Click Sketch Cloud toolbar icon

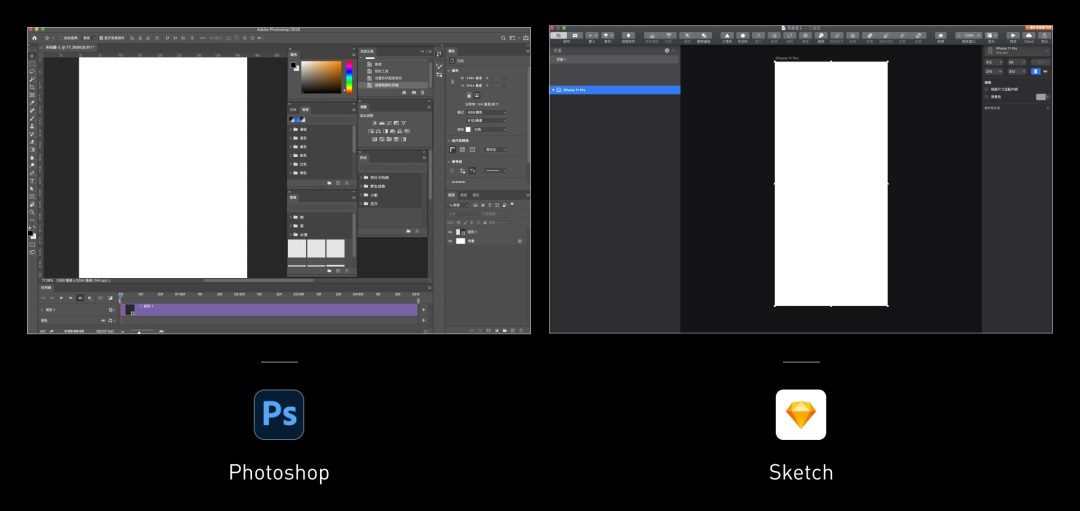1029,35
